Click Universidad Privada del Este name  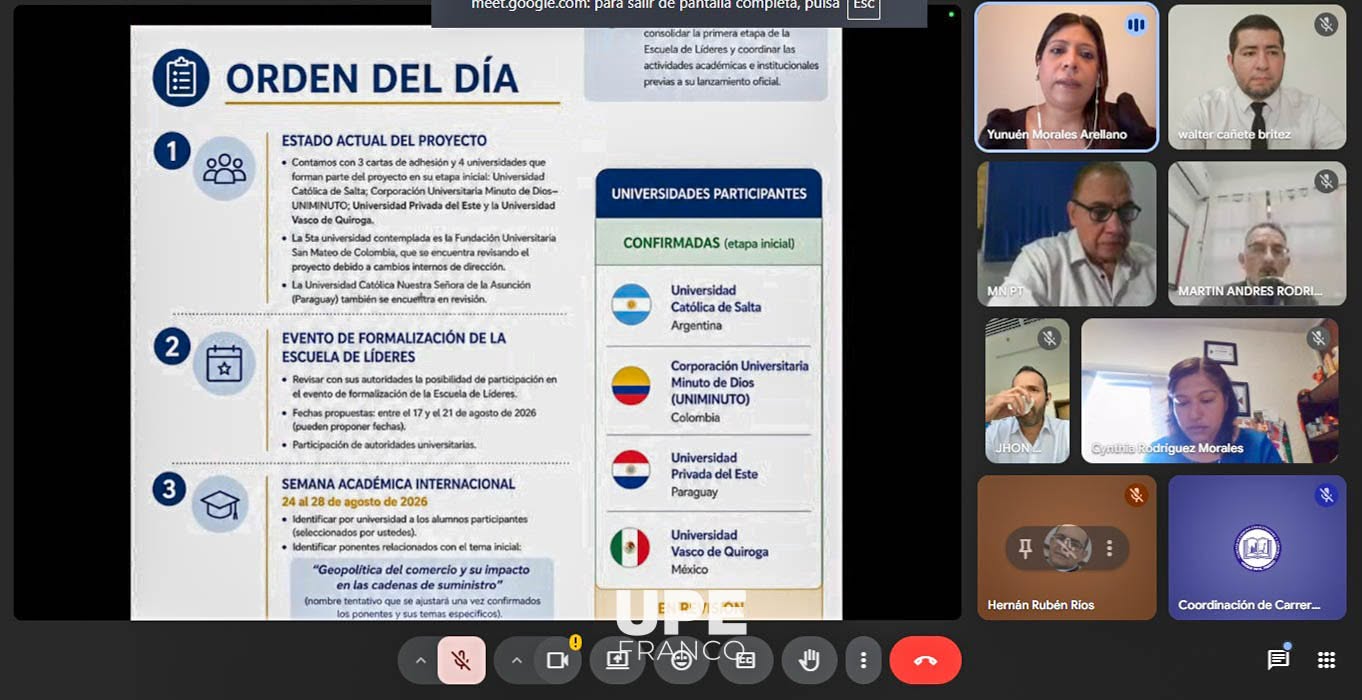(x=714, y=466)
